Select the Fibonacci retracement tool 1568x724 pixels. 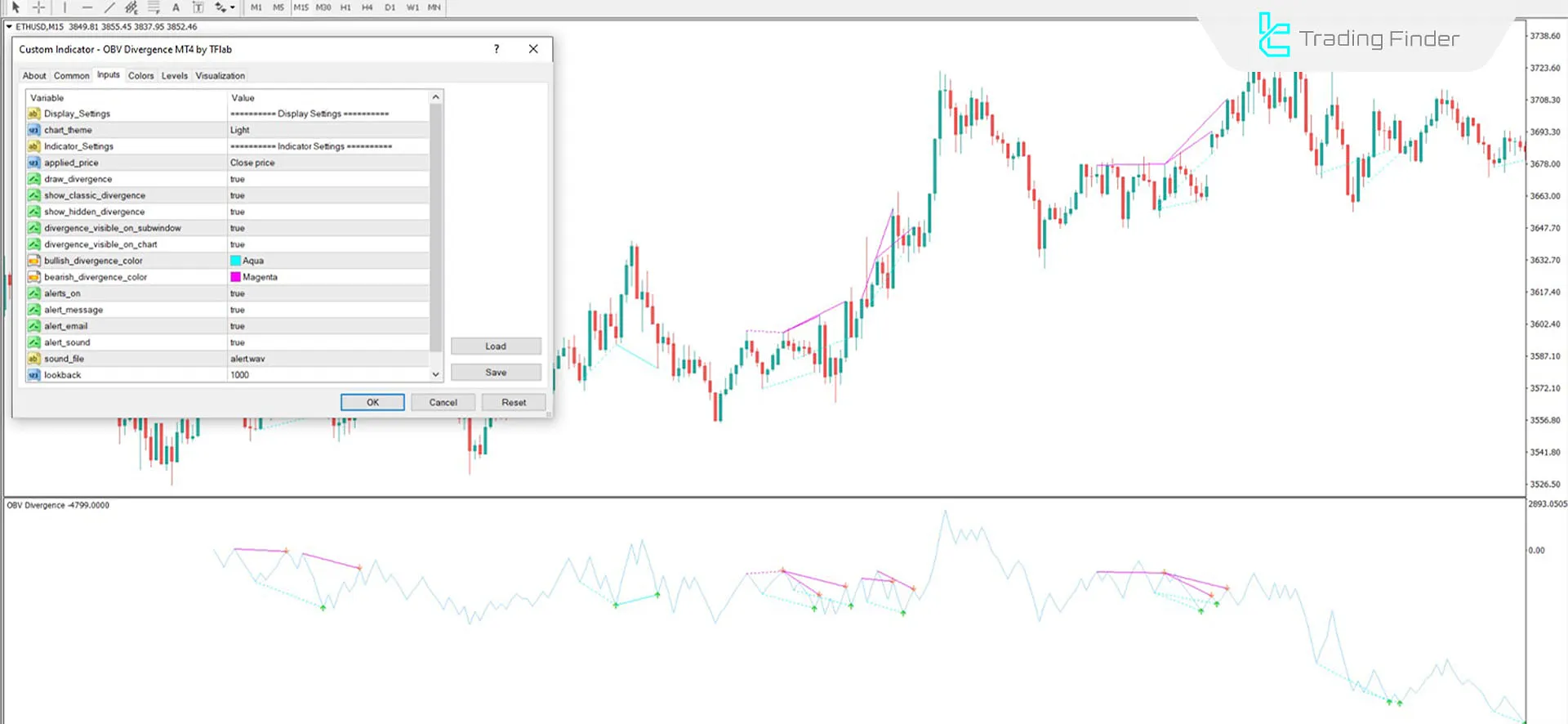[154, 7]
